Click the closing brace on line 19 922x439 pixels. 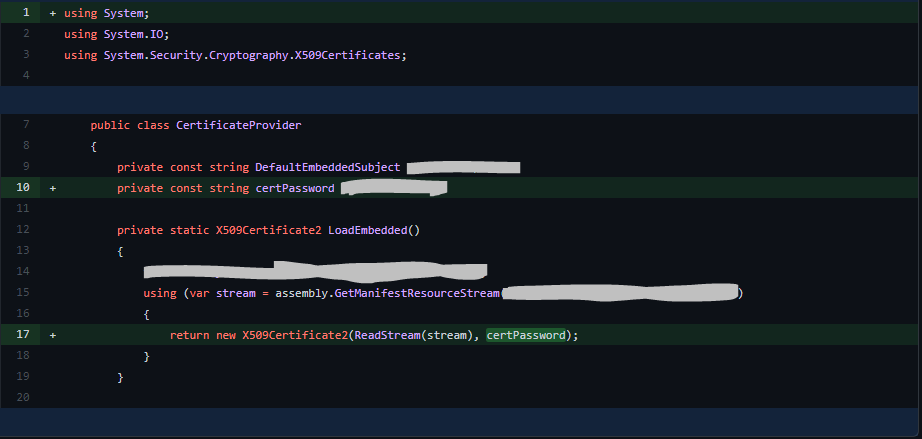[120, 377]
